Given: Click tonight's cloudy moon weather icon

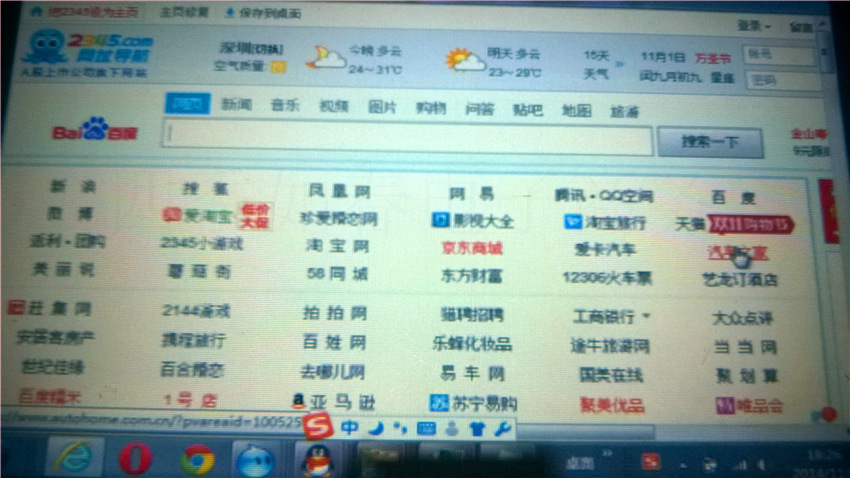Looking at the screenshot, I should click(x=325, y=57).
